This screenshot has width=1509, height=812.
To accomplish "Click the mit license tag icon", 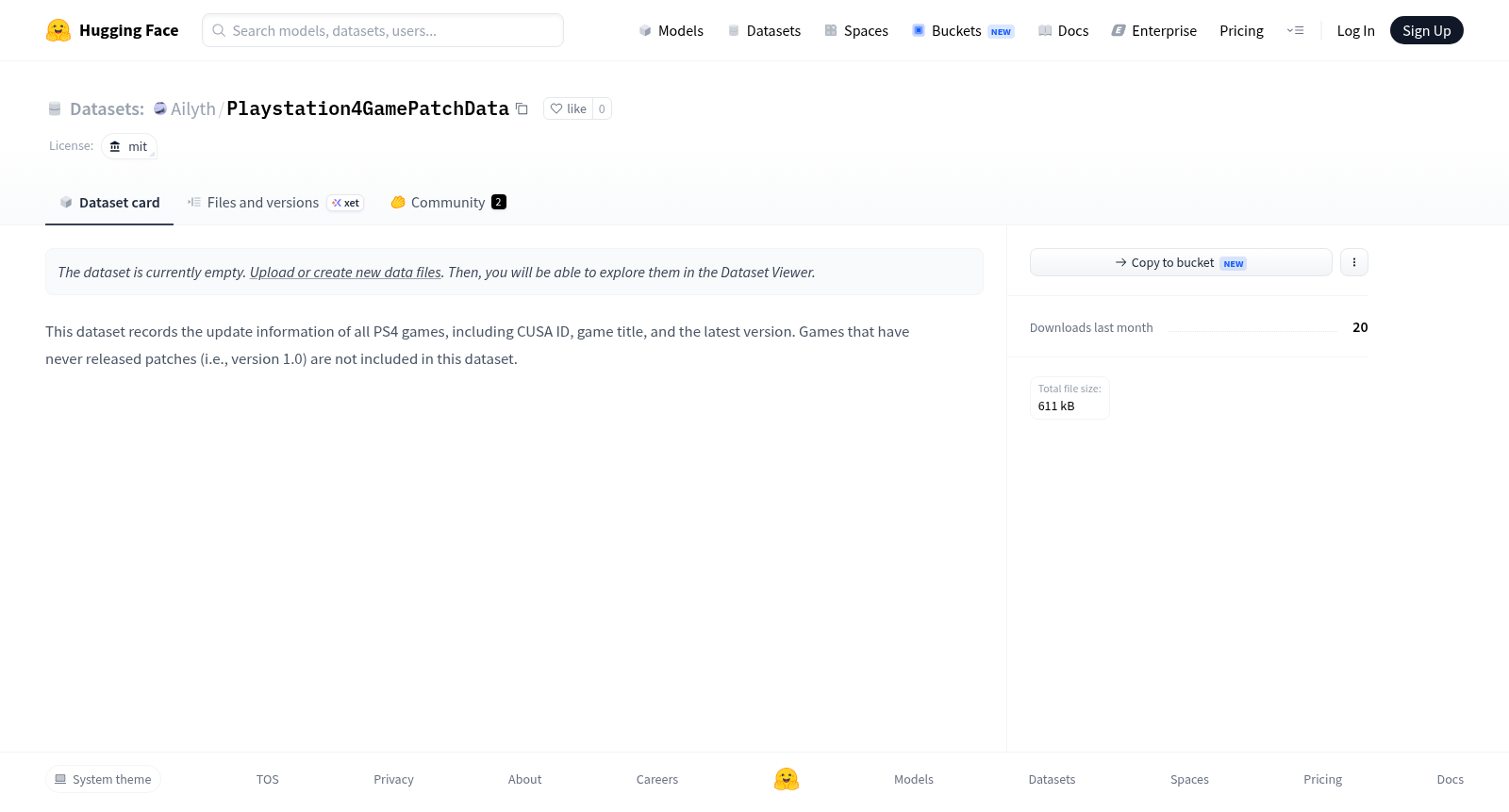I will point(115,146).
